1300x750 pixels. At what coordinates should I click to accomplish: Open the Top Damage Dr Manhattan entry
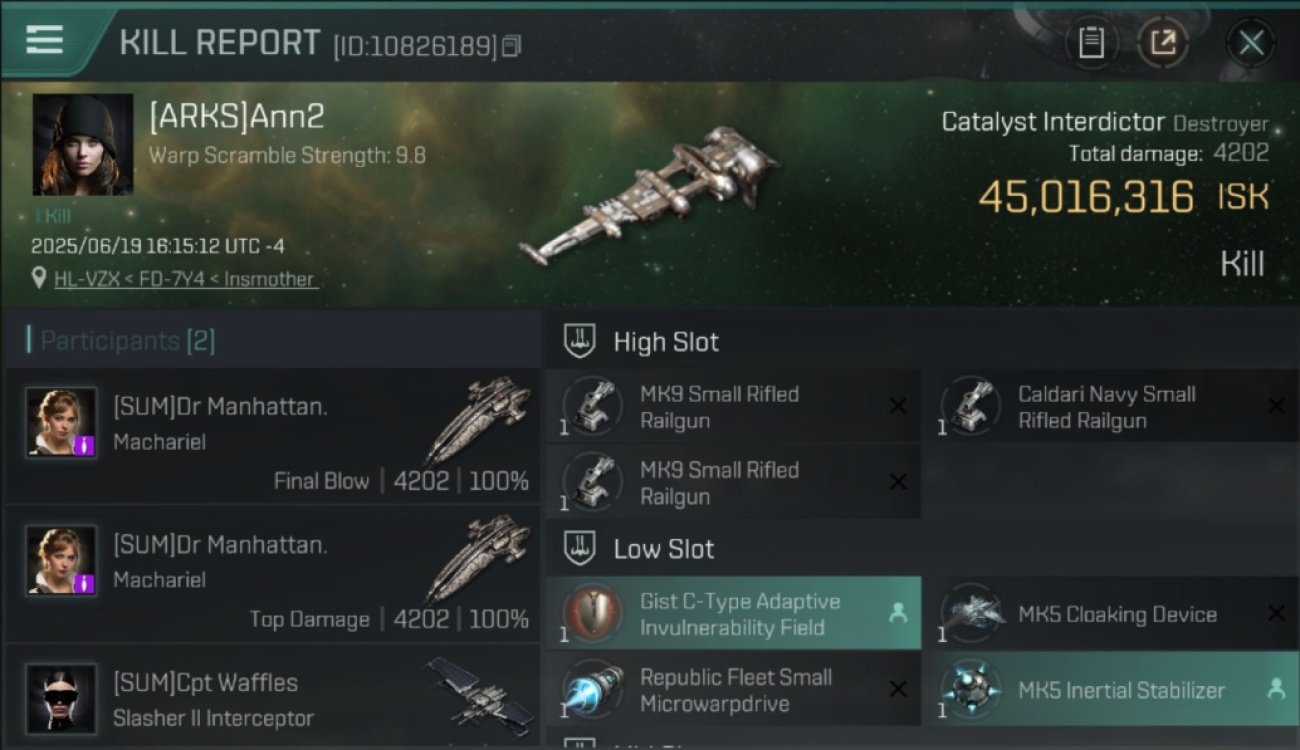pyautogui.click(x=273, y=575)
